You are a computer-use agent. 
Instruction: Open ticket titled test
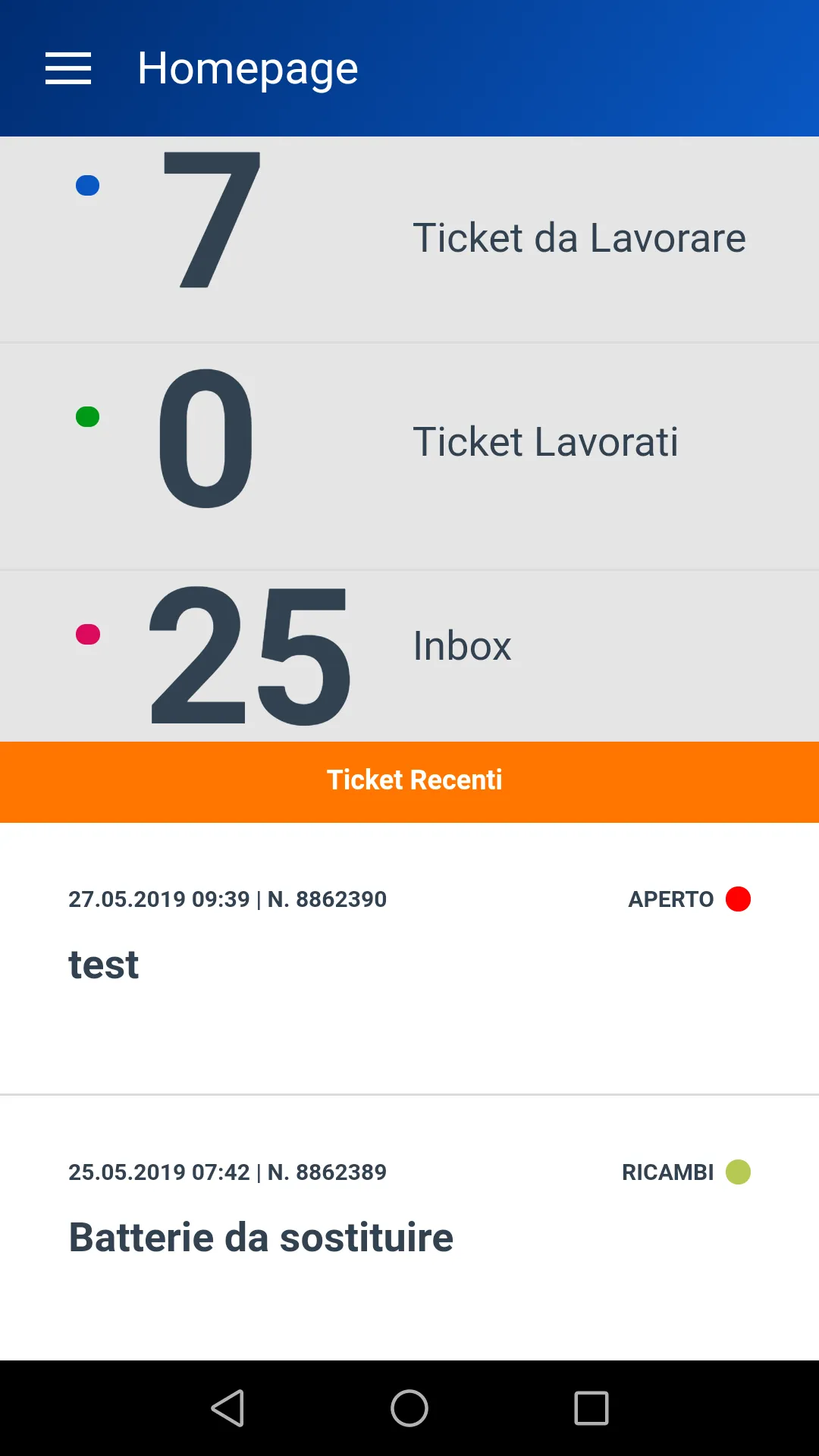pos(409,959)
